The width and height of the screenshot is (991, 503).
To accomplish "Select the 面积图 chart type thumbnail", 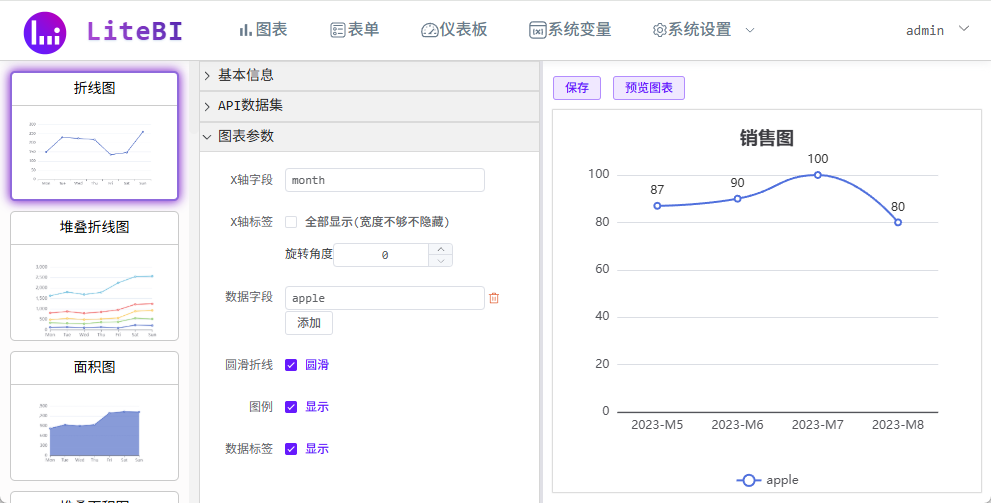I will (95, 416).
